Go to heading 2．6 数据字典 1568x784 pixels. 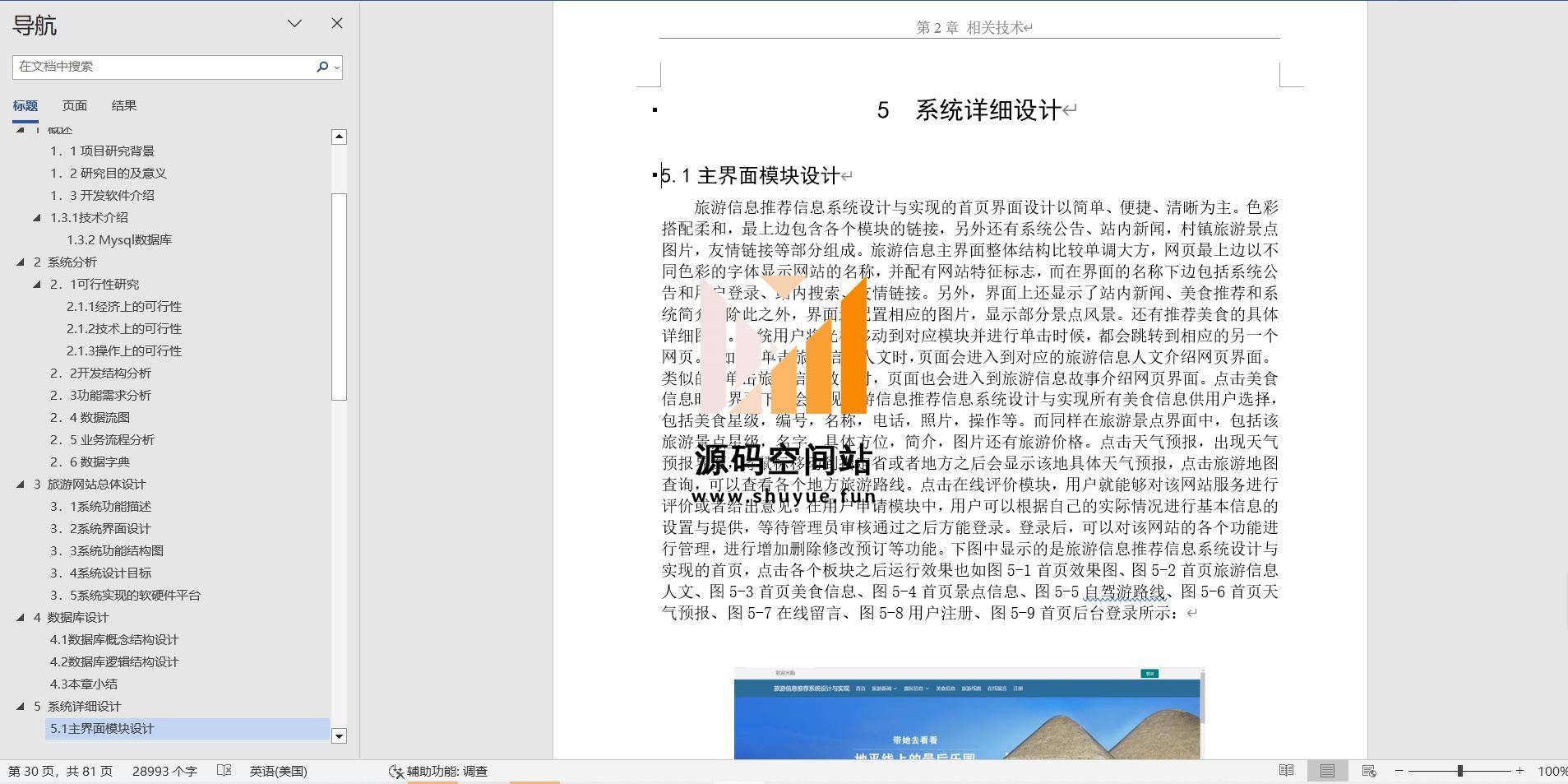[90, 462]
